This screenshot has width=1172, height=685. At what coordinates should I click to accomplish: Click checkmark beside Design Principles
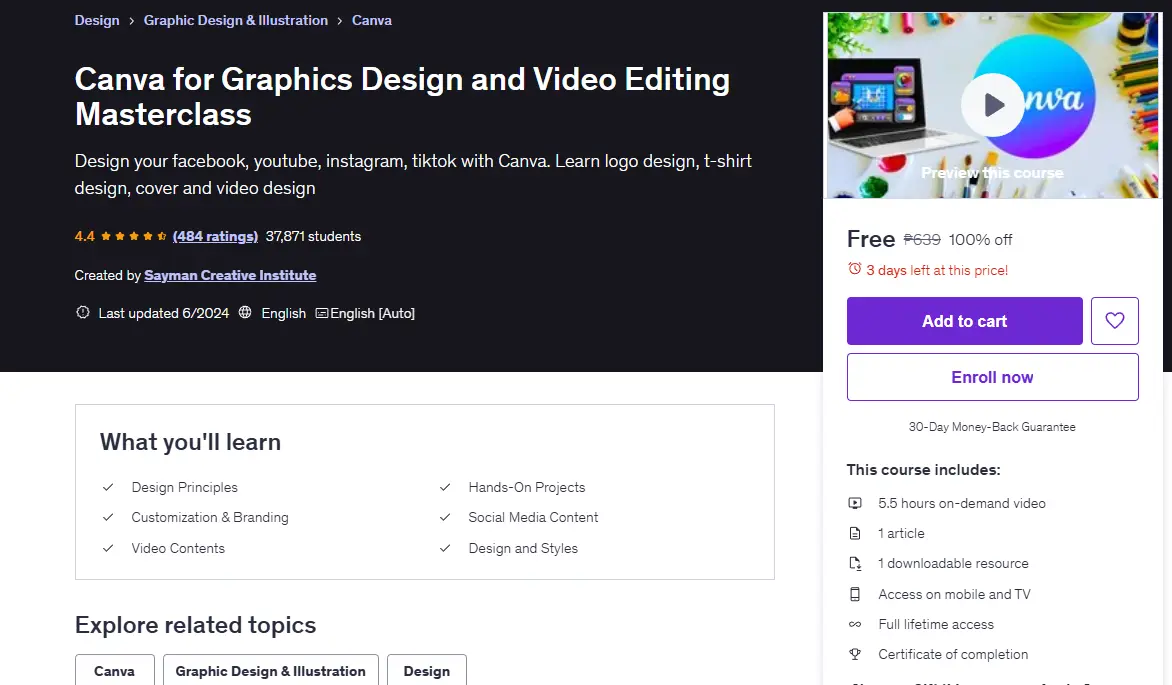coord(108,488)
